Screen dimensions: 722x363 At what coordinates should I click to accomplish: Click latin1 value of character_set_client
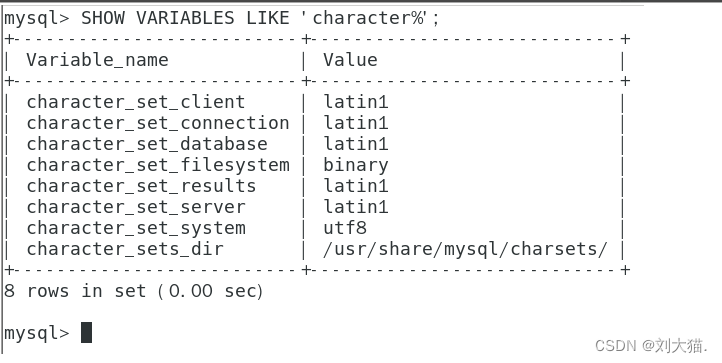[355, 102]
